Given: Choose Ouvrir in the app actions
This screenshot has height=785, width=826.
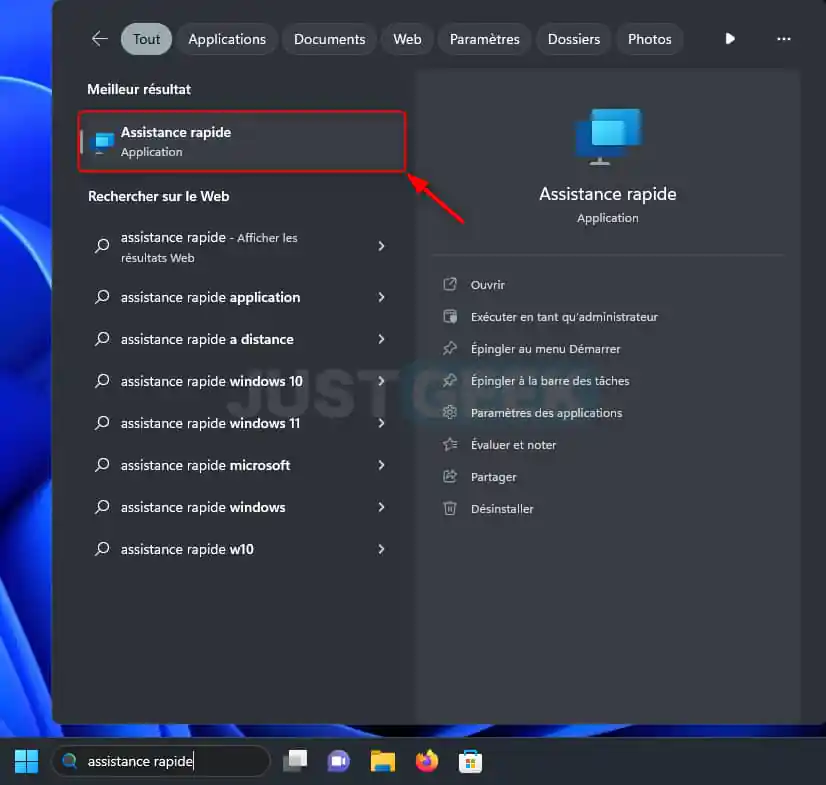Looking at the screenshot, I should 488,285.
